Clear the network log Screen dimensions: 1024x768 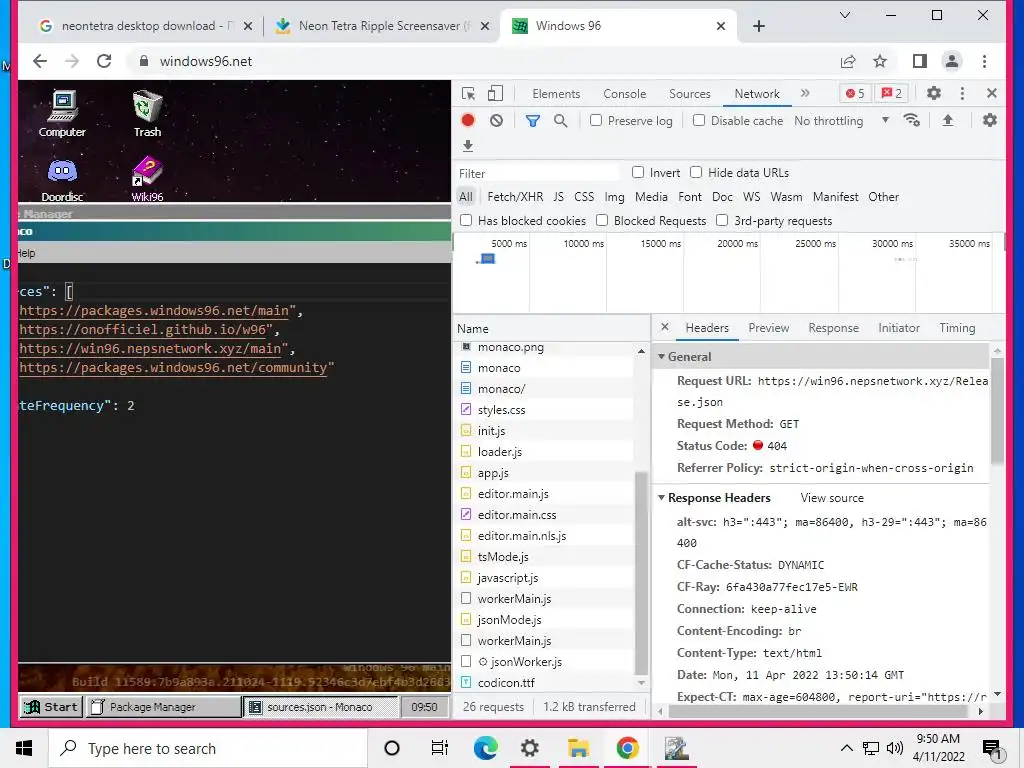click(x=496, y=120)
